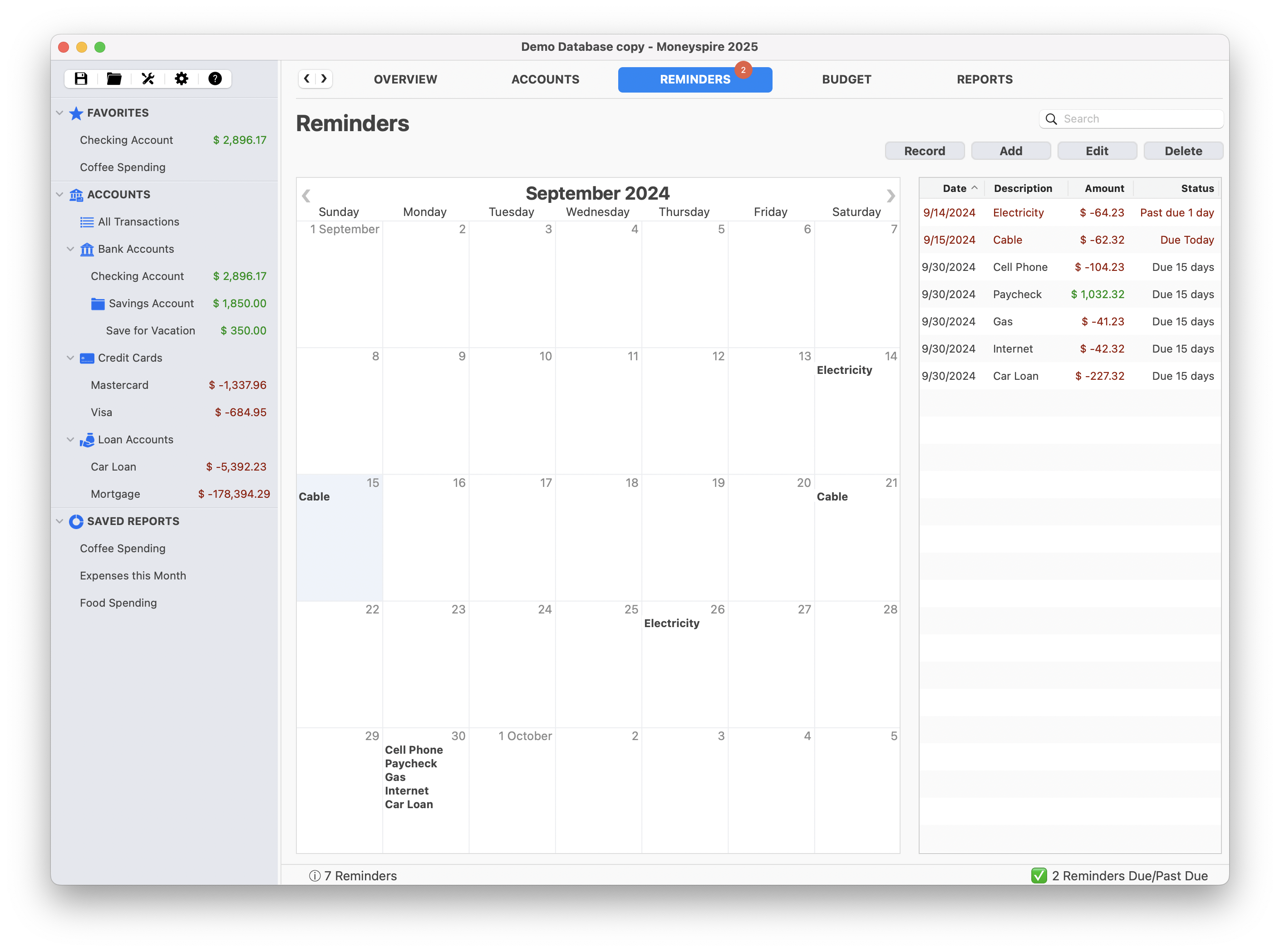Sort reminders by Status column

click(1177, 188)
